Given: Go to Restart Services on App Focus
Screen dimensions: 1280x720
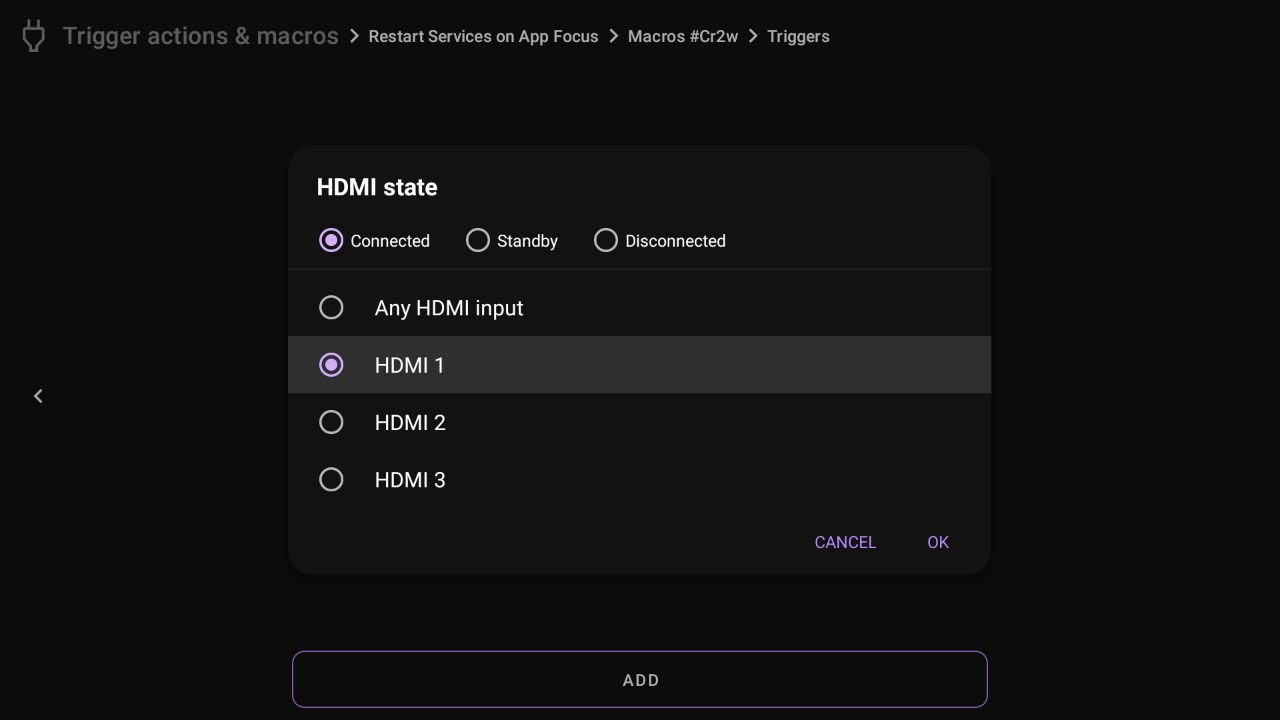Looking at the screenshot, I should point(483,36).
